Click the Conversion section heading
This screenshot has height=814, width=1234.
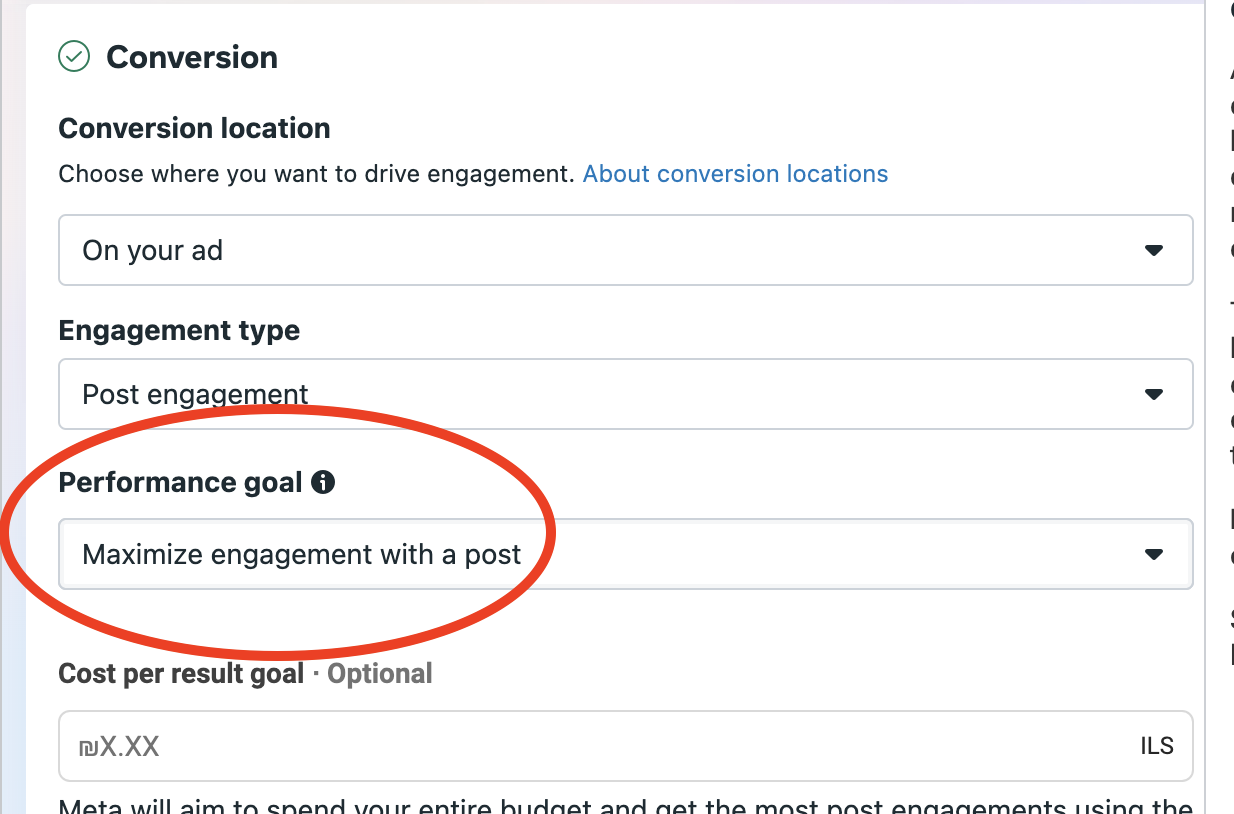coord(192,57)
